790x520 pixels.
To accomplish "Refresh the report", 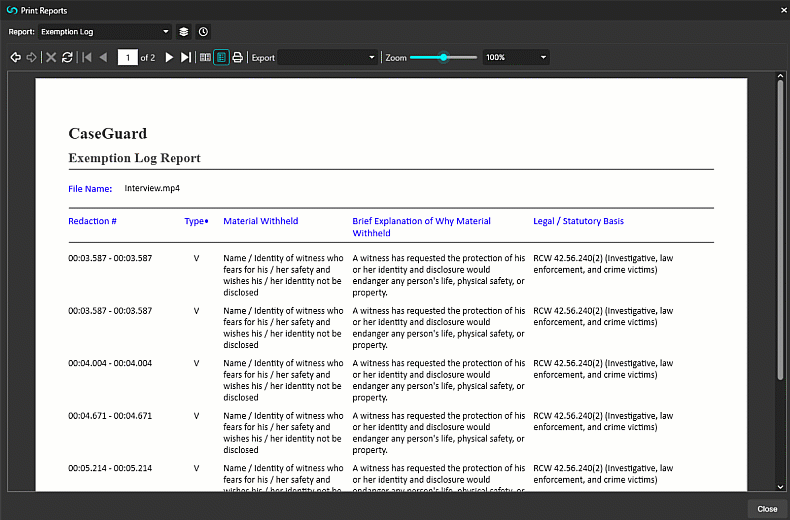I will [x=67, y=57].
